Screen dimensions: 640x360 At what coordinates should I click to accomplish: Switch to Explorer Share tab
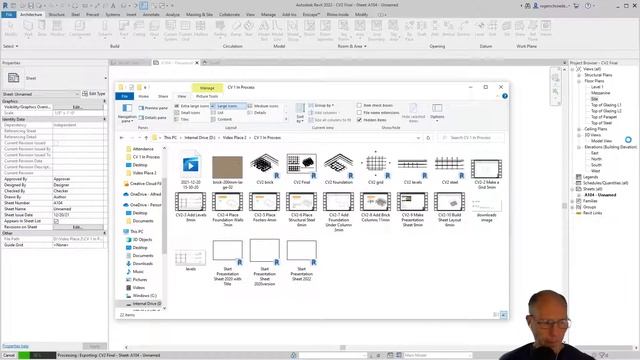coord(163,96)
